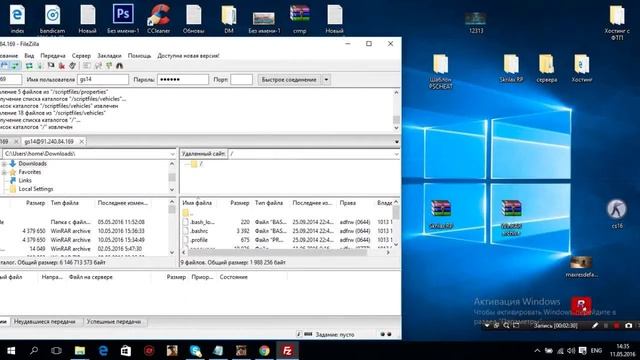Select the index Edge file icon
The image size is (640, 360).
coord(17,19)
